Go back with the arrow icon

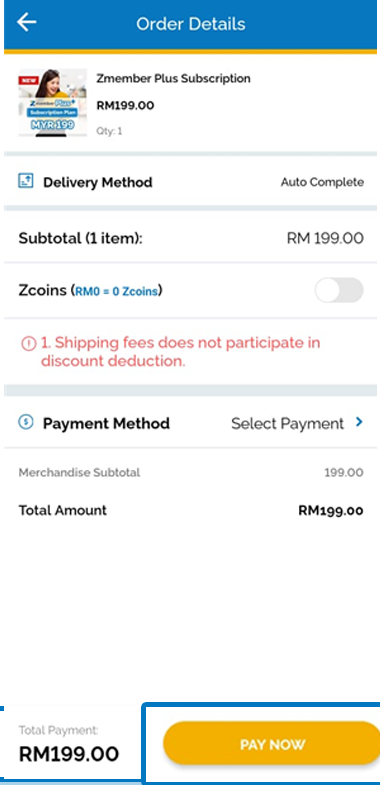pos(27,23)
